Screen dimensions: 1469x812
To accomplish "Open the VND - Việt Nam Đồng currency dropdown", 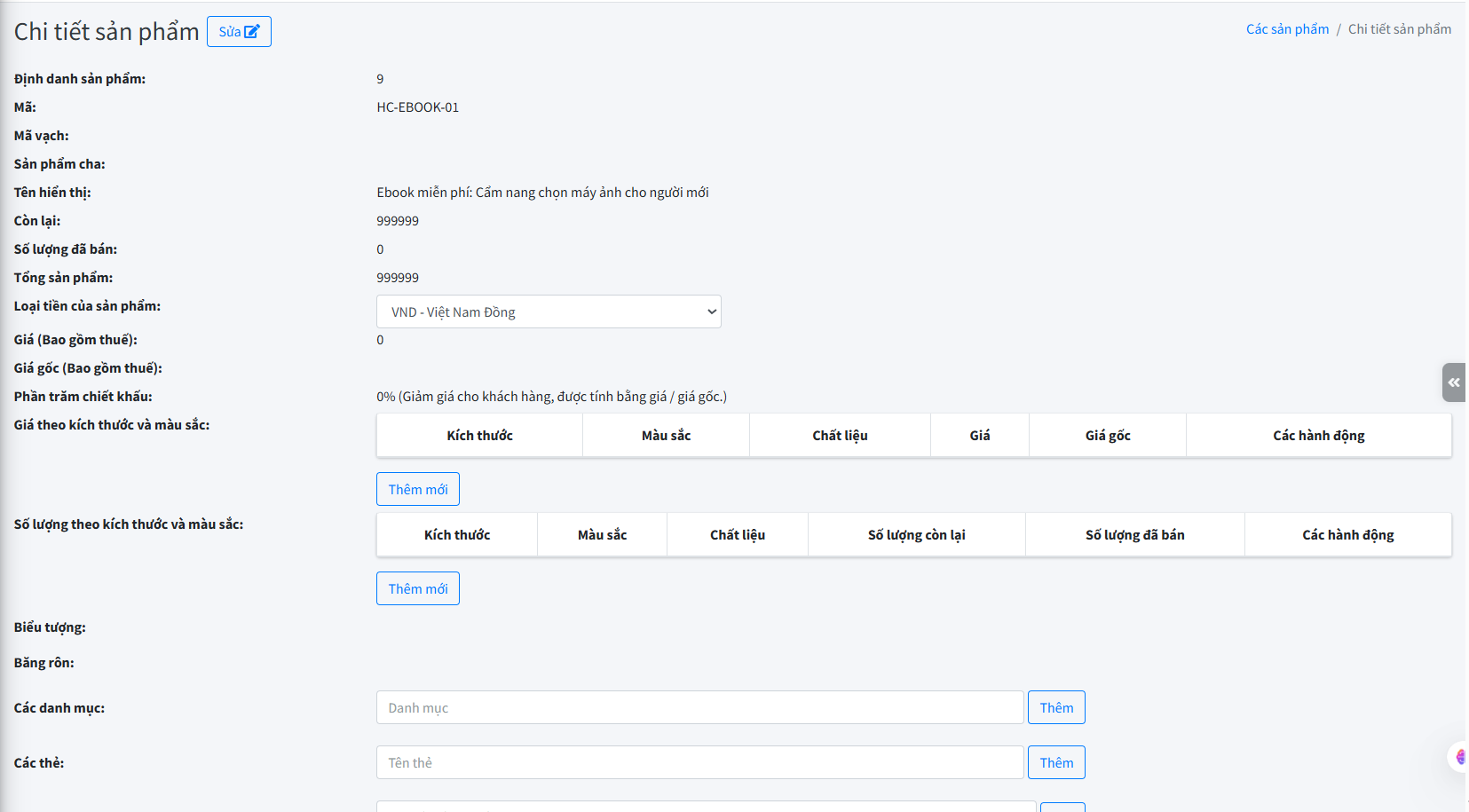I will (549, 311).
